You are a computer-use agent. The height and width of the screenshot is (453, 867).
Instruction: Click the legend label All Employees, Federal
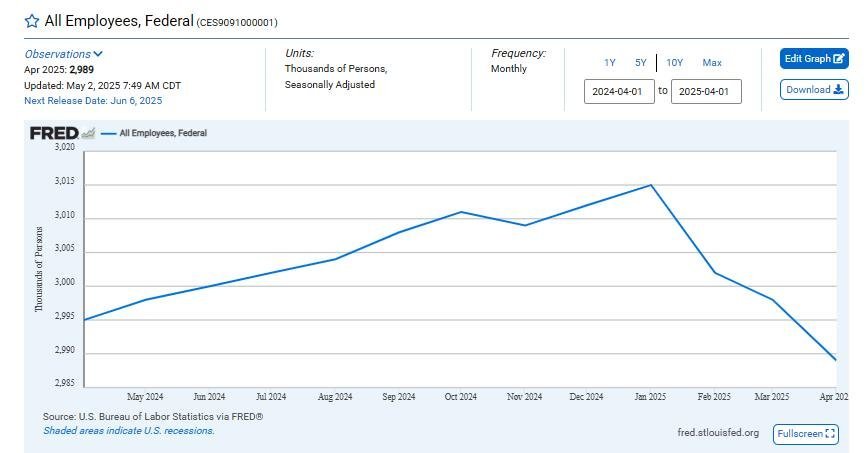click(x=163, y=132)
